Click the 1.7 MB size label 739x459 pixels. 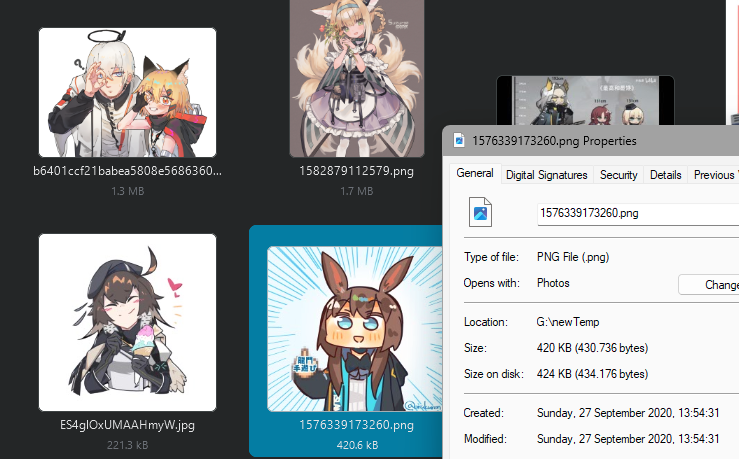356,191
